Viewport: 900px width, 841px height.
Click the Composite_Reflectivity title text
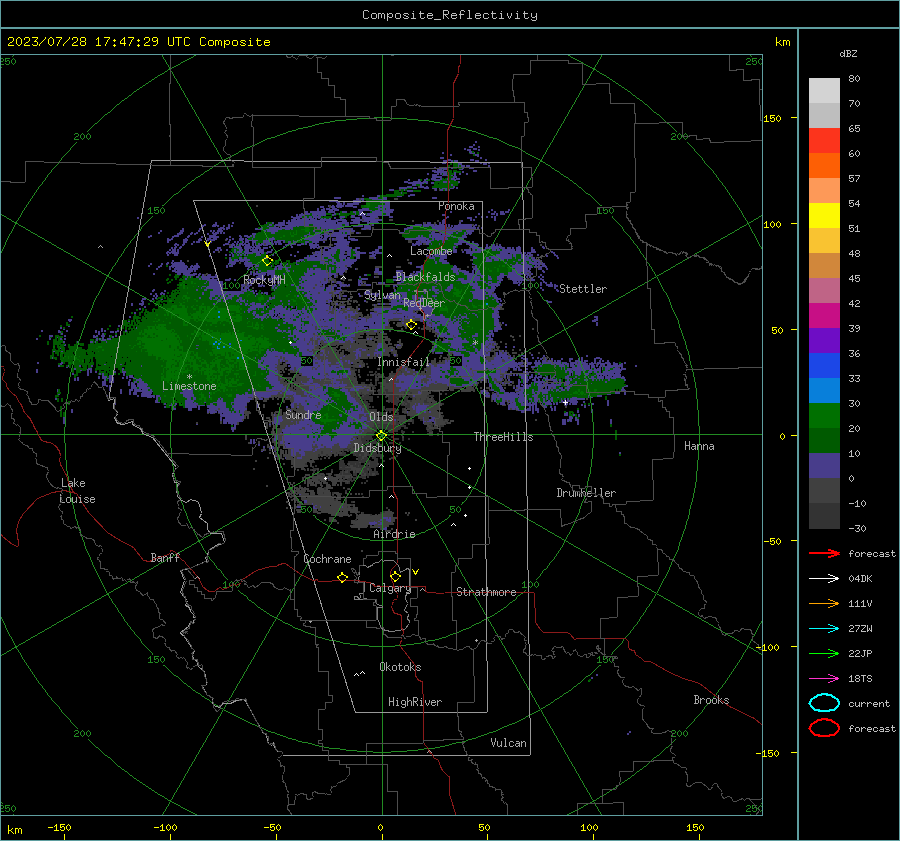point(449,15)
